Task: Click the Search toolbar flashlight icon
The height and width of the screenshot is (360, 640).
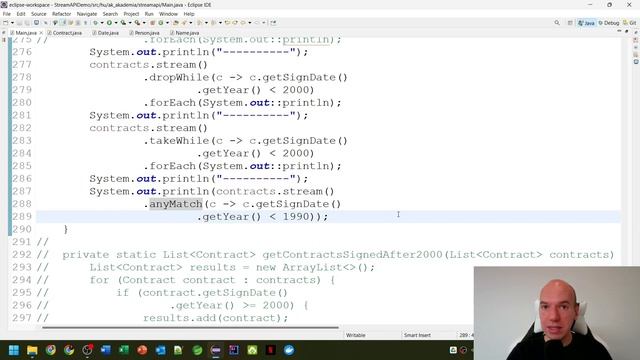Action: (x=184, y=23)
